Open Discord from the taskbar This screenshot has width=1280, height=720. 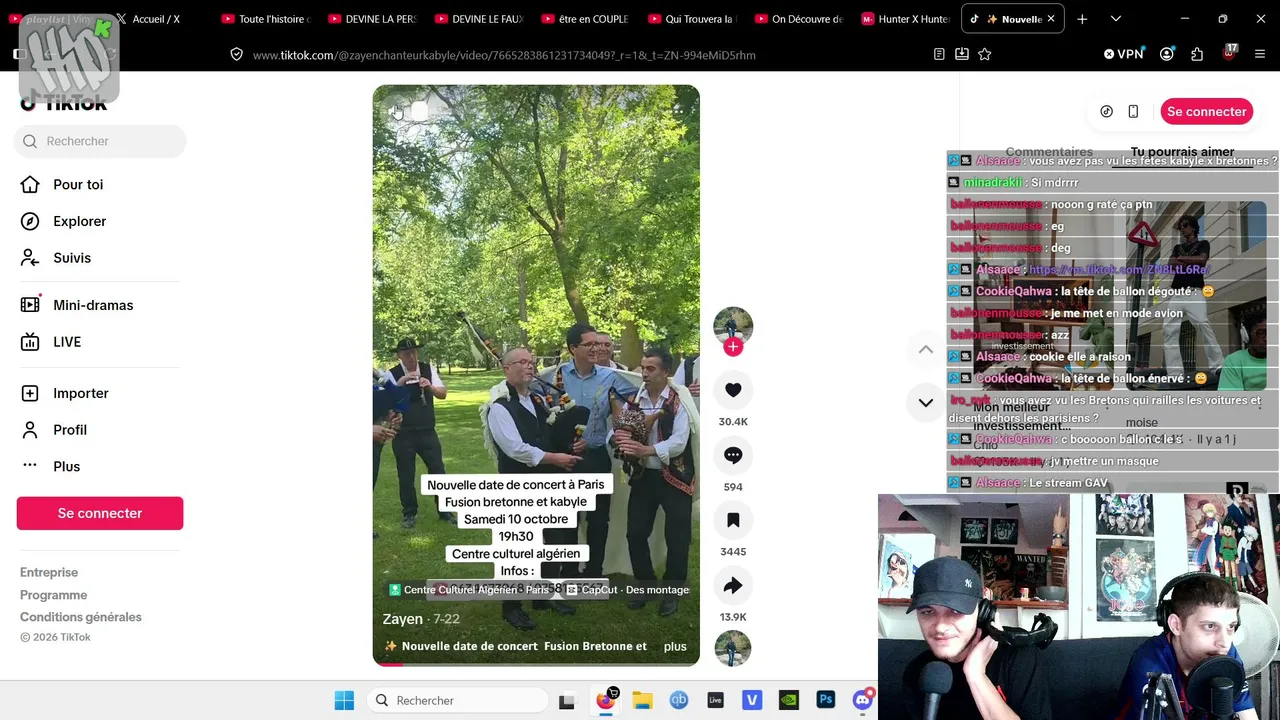[x=863, y=700]
